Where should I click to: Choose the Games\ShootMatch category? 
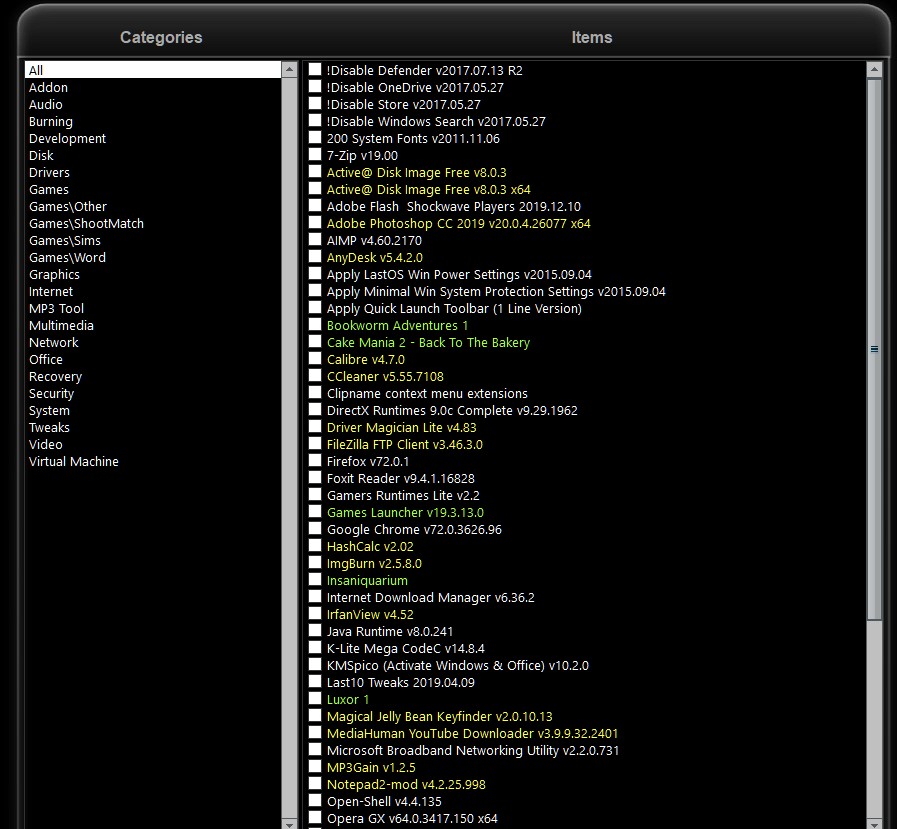(x=86, y=224)
